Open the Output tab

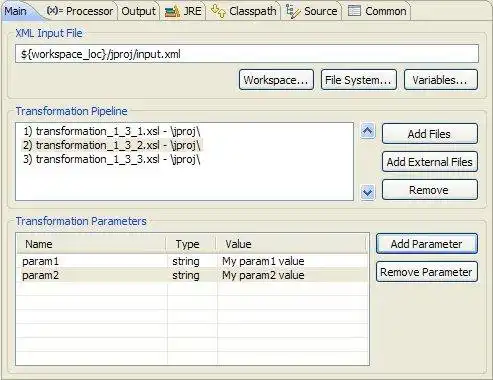click(x=138, y=11)
